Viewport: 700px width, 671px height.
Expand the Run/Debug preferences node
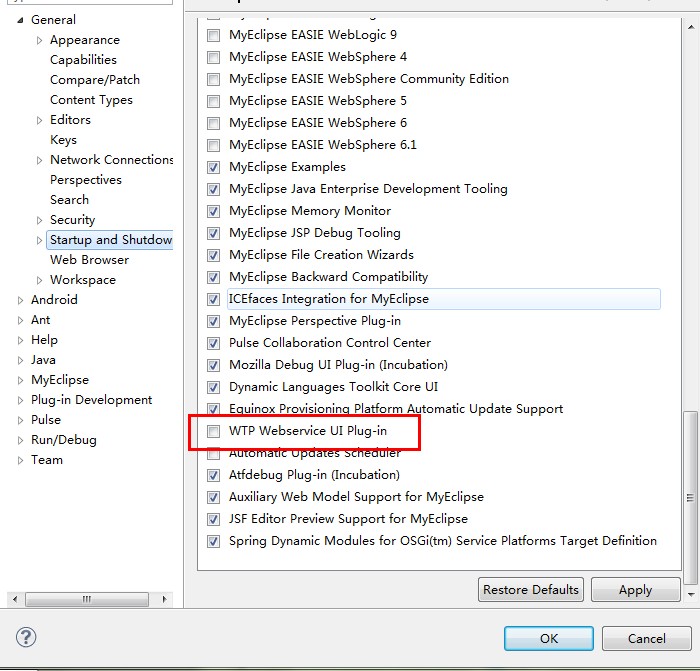point(20,440)
